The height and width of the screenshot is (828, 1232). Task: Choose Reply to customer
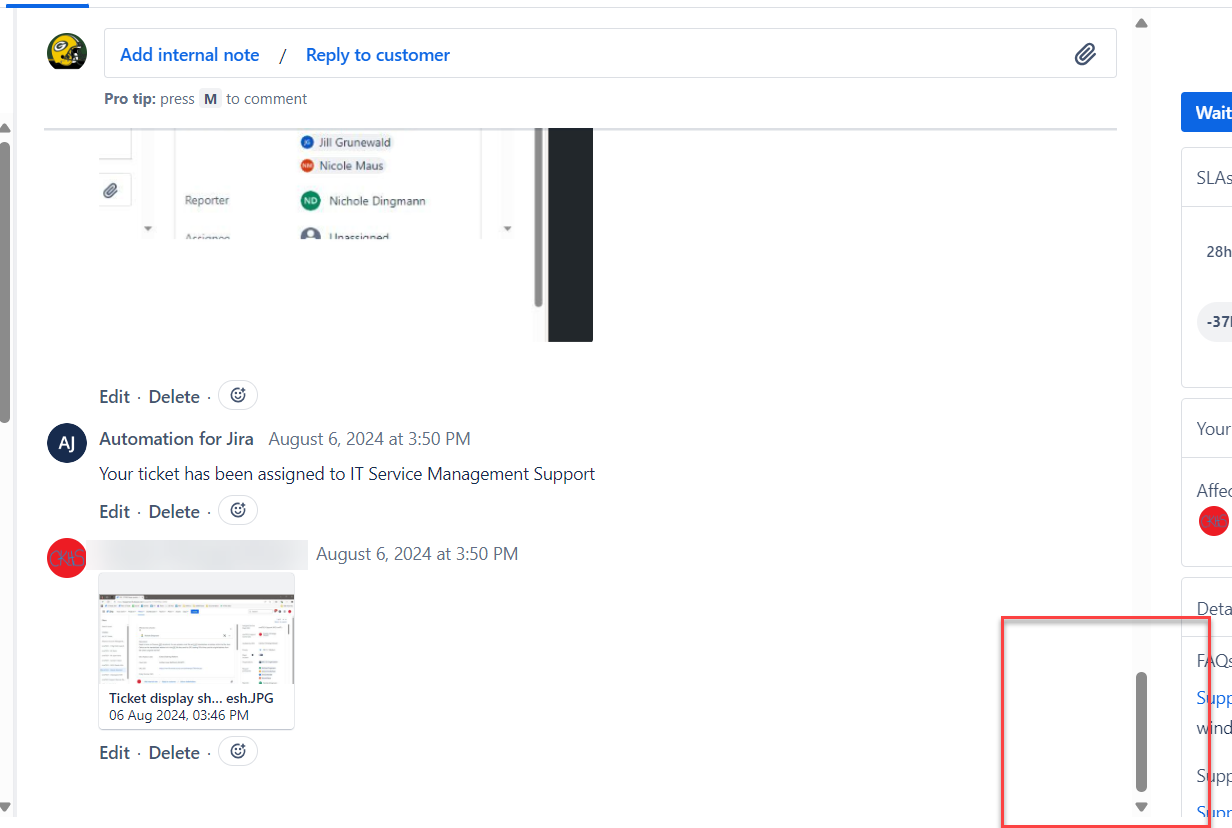[378, 55]
